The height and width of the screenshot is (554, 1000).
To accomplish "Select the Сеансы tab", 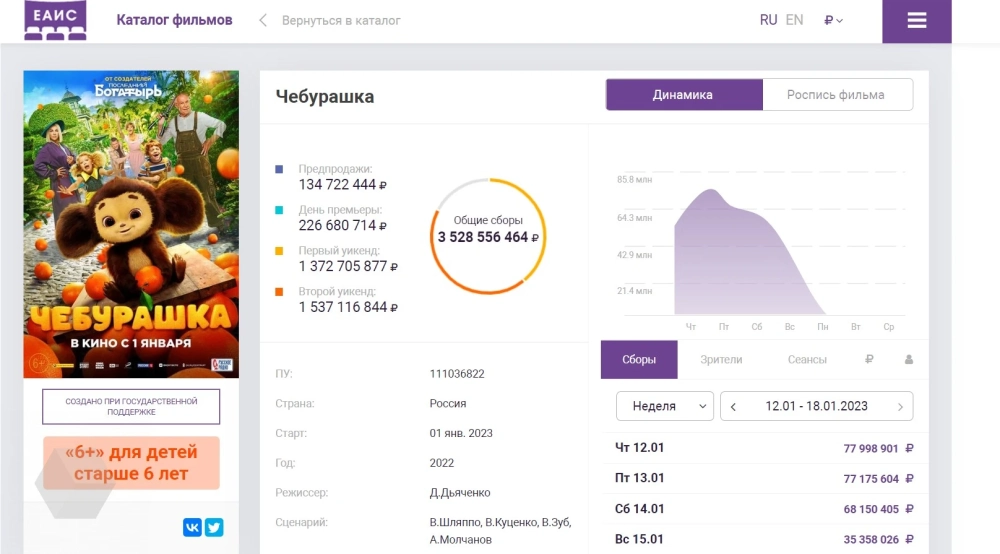I will pyautogui.click(x=806, y=359).
